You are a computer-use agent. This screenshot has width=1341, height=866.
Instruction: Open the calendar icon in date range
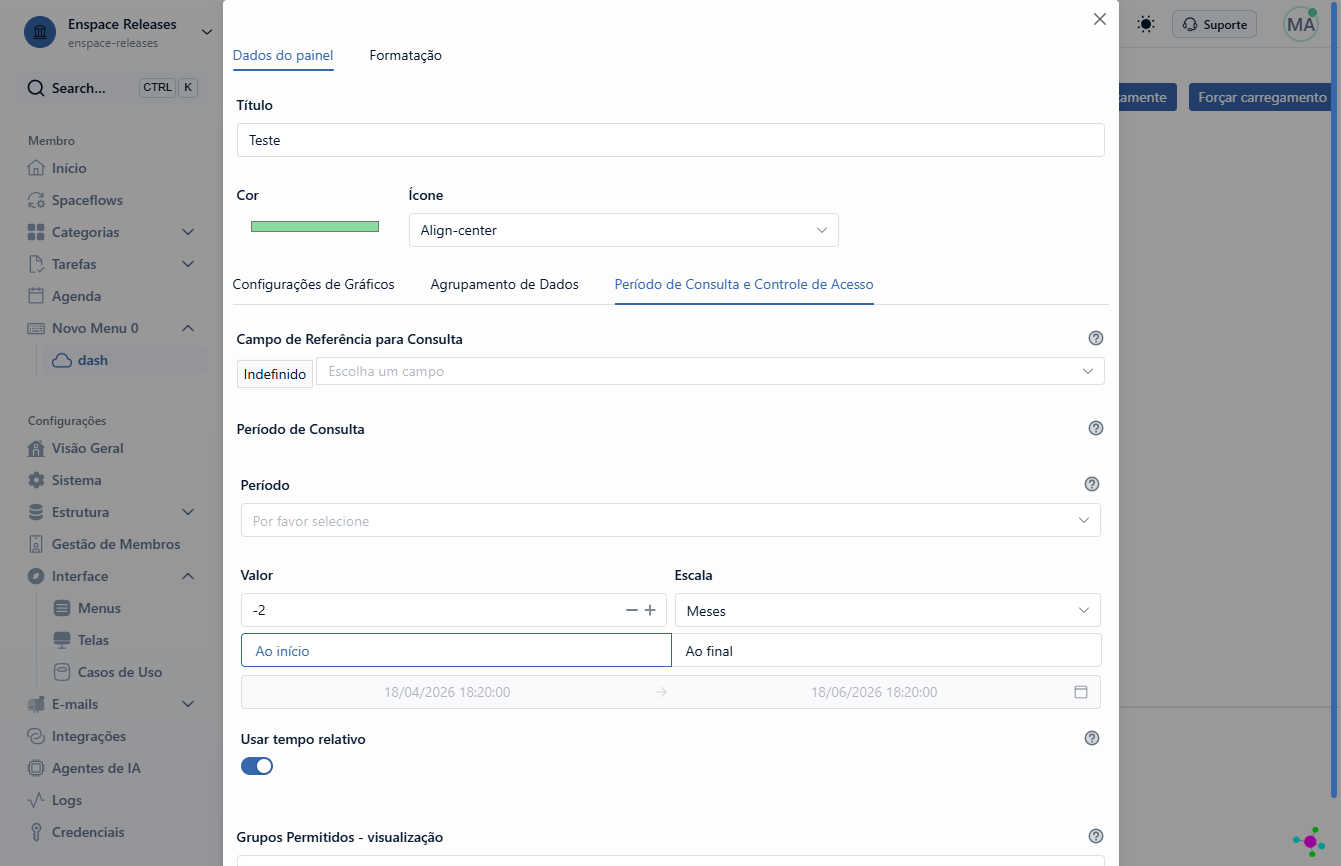click(1081, 692)
